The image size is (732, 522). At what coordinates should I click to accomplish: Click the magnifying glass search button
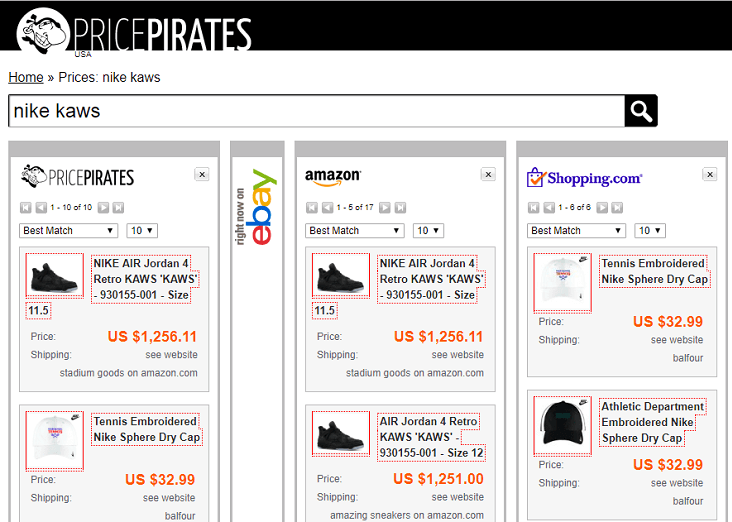tap(641, 111)
